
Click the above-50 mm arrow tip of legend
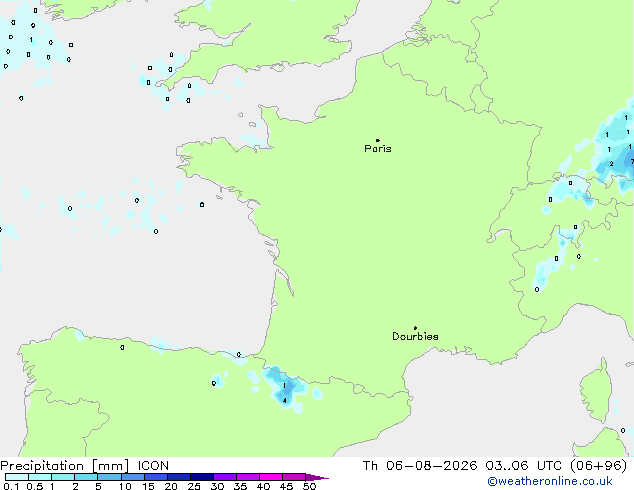click(x=317, y=477)
